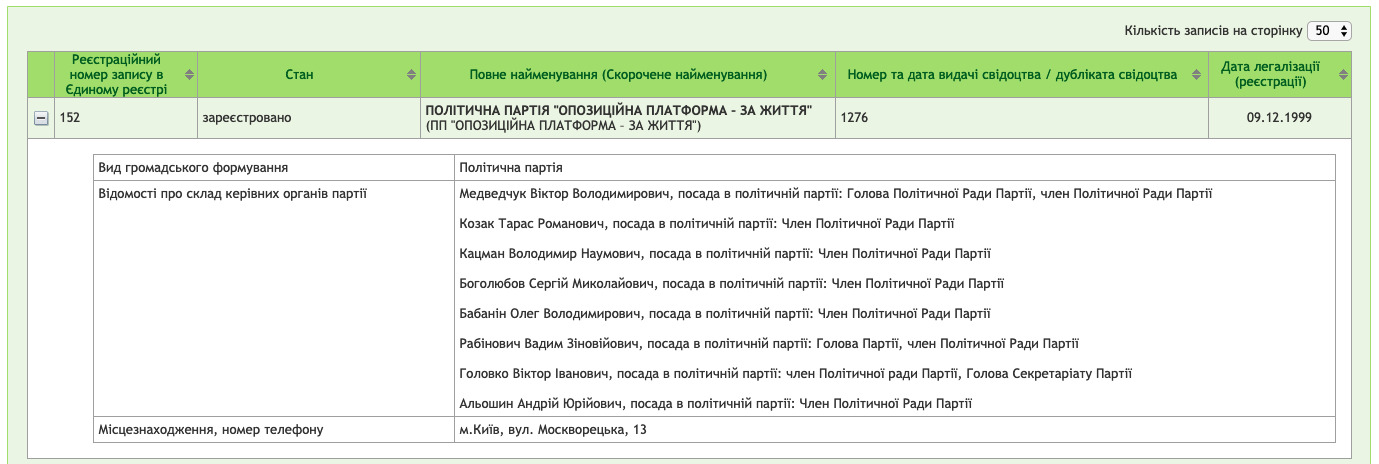
Task: Click the Повне найменування column header
Action: [x=628, y=75]
